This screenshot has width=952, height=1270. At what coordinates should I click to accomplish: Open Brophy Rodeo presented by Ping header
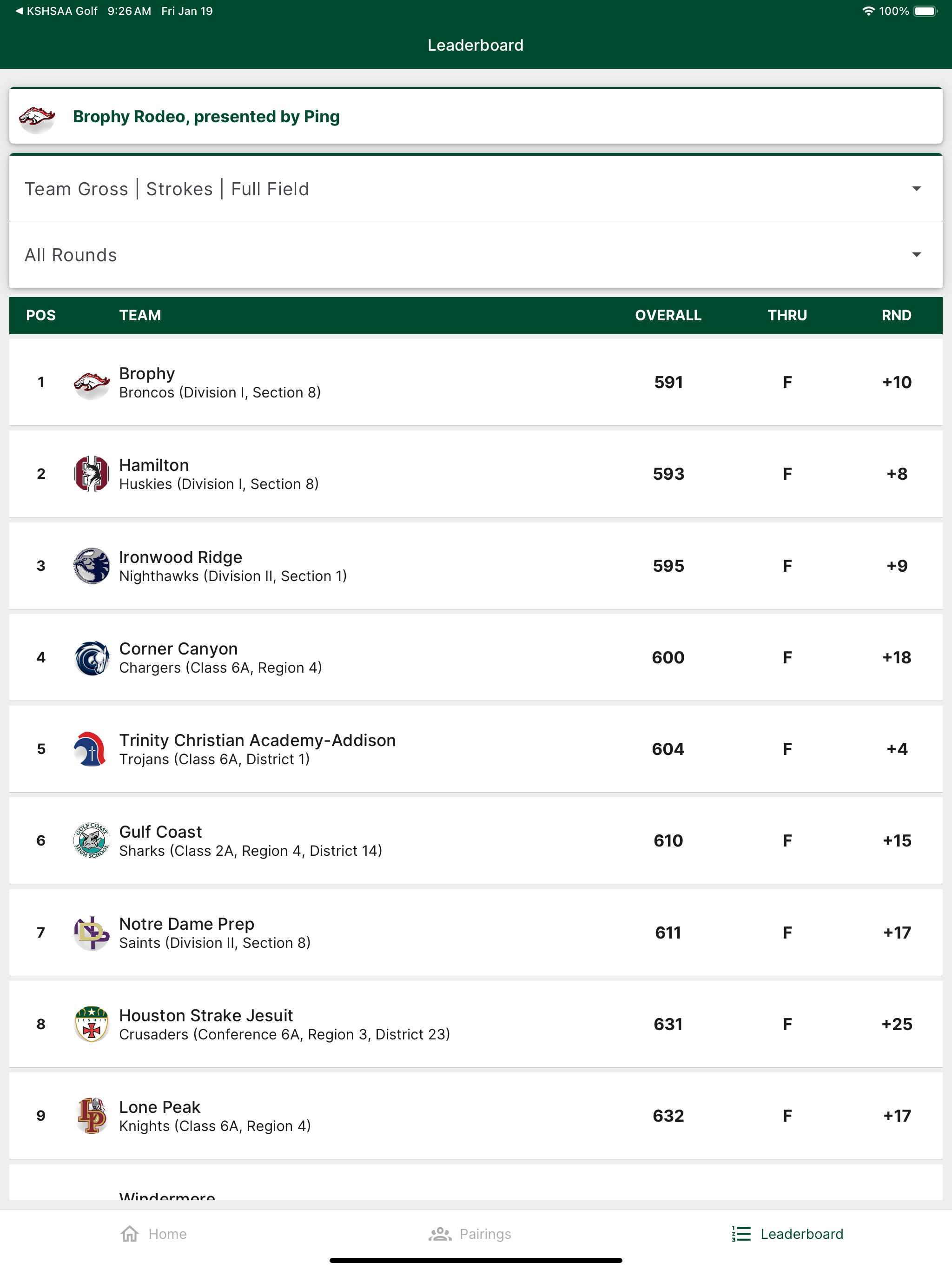[x=476, y=116]
